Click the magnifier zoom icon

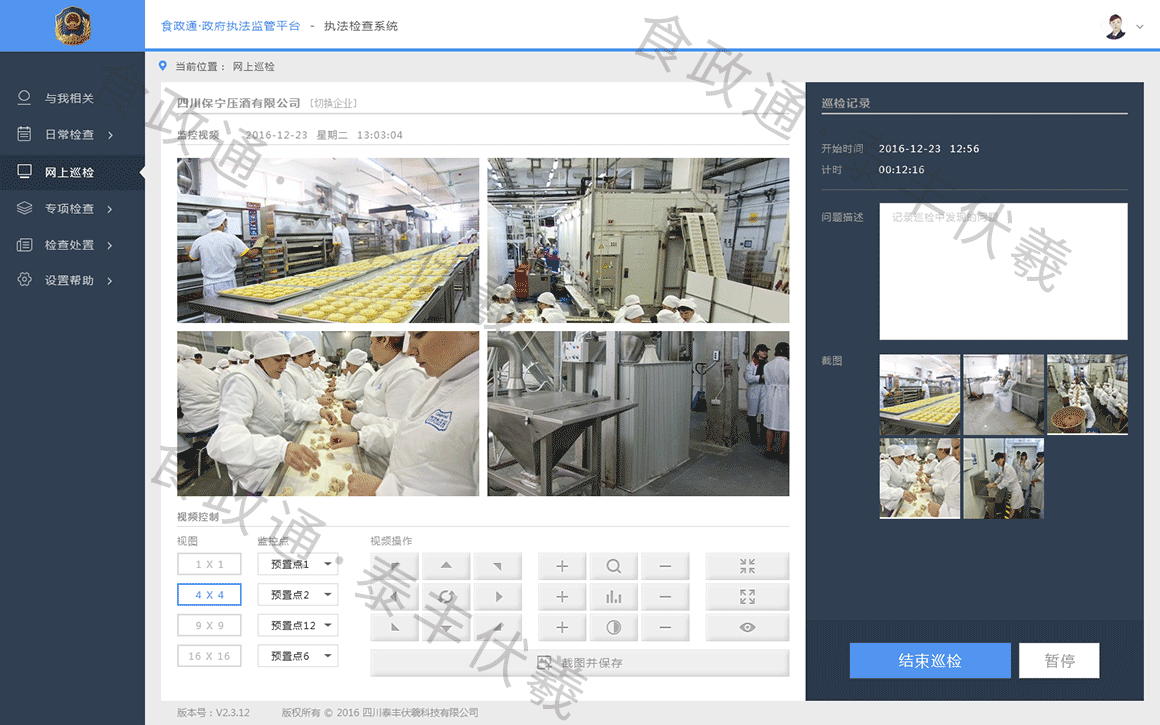[613, 567]
